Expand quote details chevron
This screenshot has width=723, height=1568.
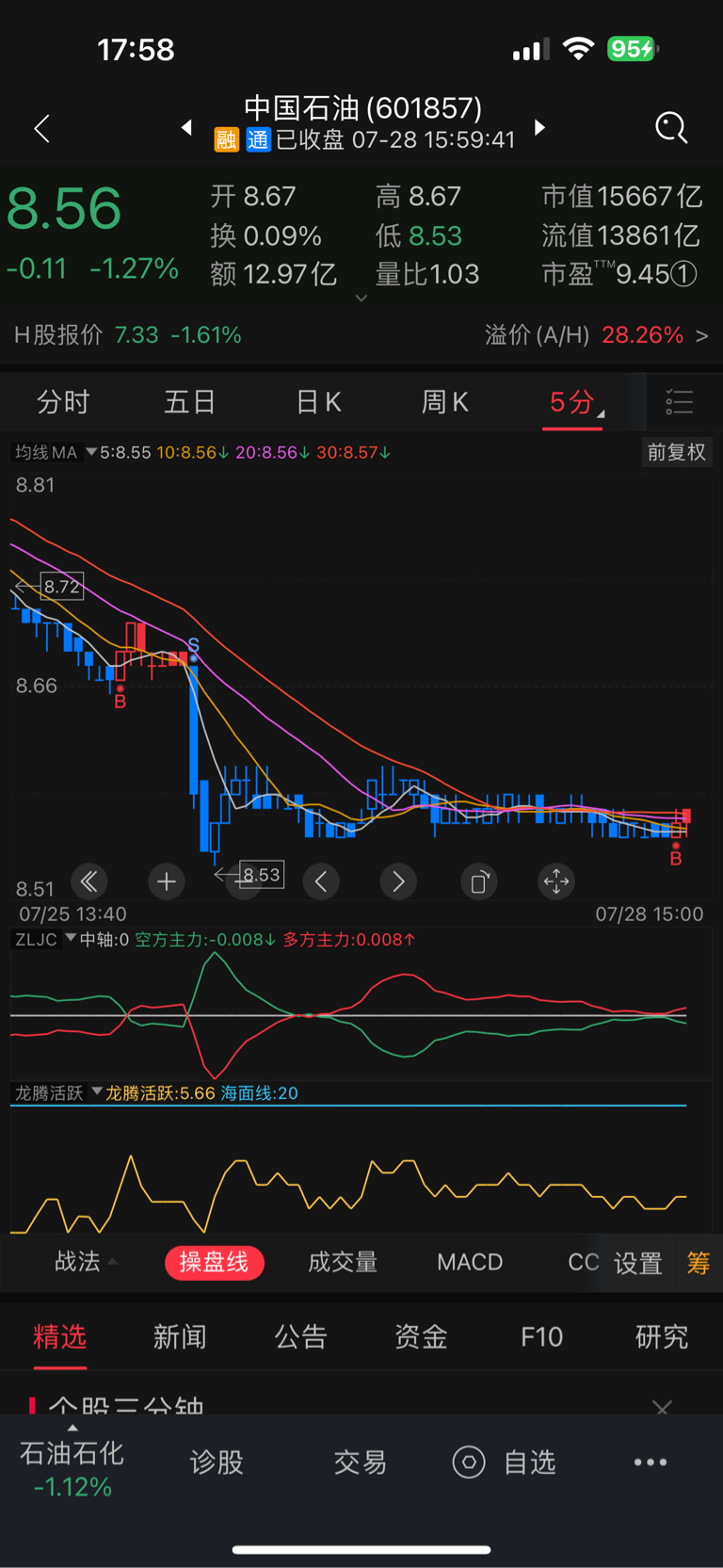pos(361,298)
